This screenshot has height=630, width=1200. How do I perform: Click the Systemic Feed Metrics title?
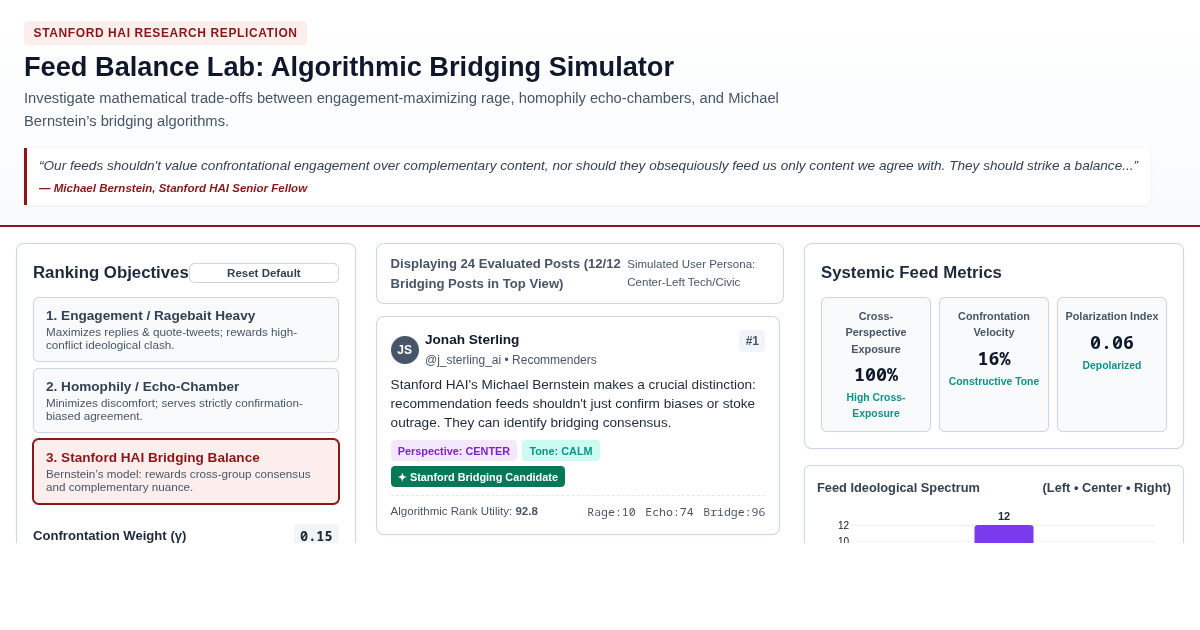(x=911, y=273)
